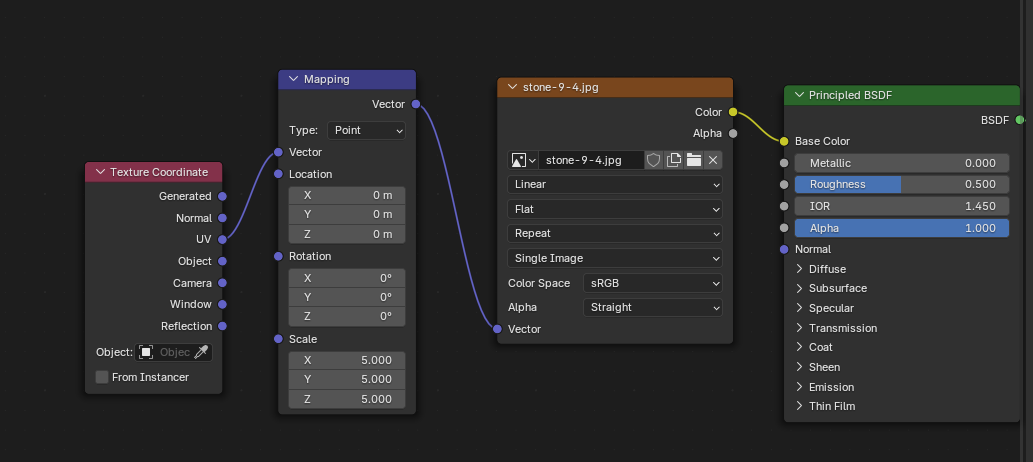Click the Window output socket

click(222, 304)
